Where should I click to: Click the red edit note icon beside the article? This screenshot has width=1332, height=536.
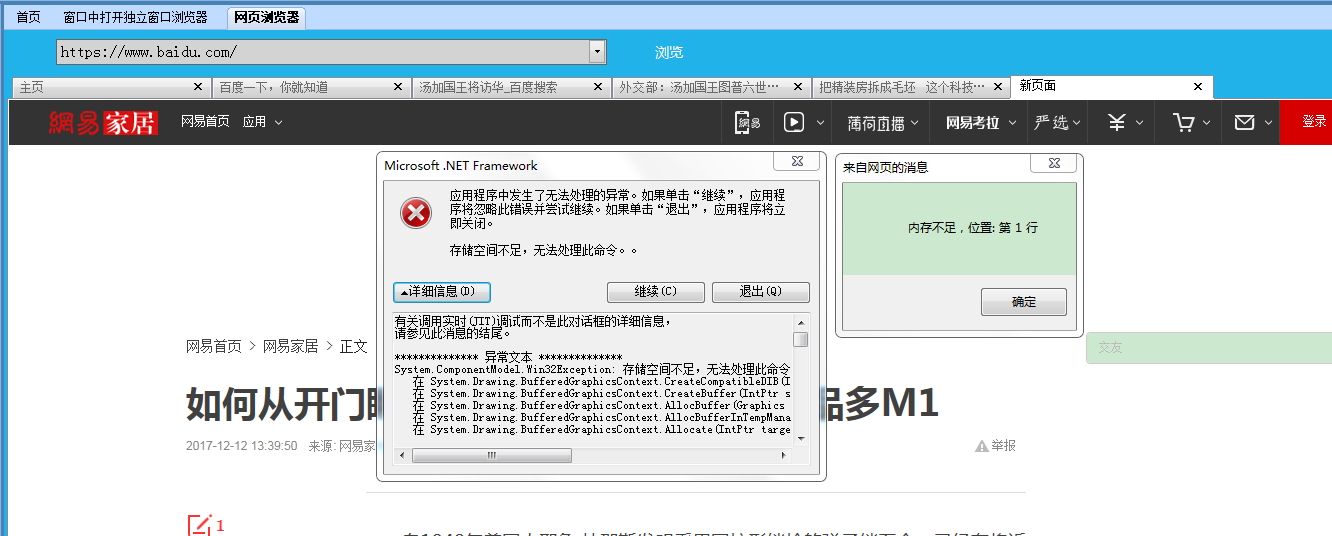click(x=200, y=525)
